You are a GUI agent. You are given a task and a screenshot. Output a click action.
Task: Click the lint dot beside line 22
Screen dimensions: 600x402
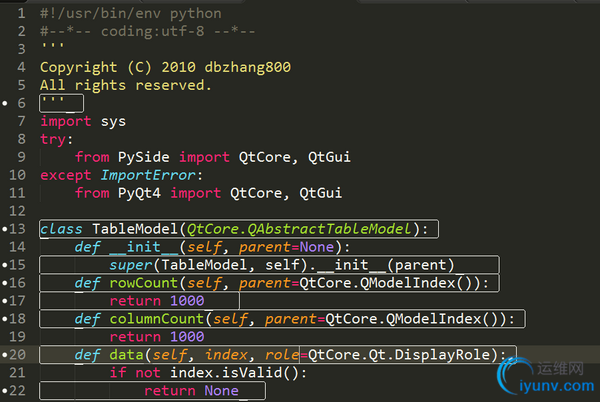pyautogui.click(x=5, y=391)
